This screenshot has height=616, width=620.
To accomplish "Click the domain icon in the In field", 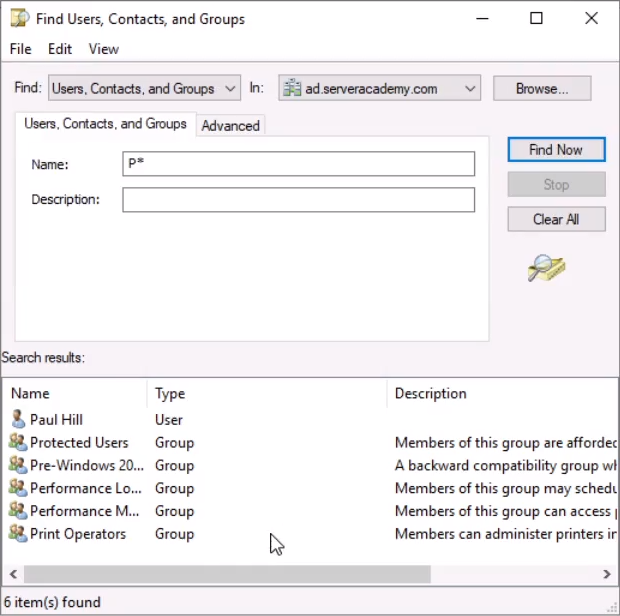I will 292,89.
